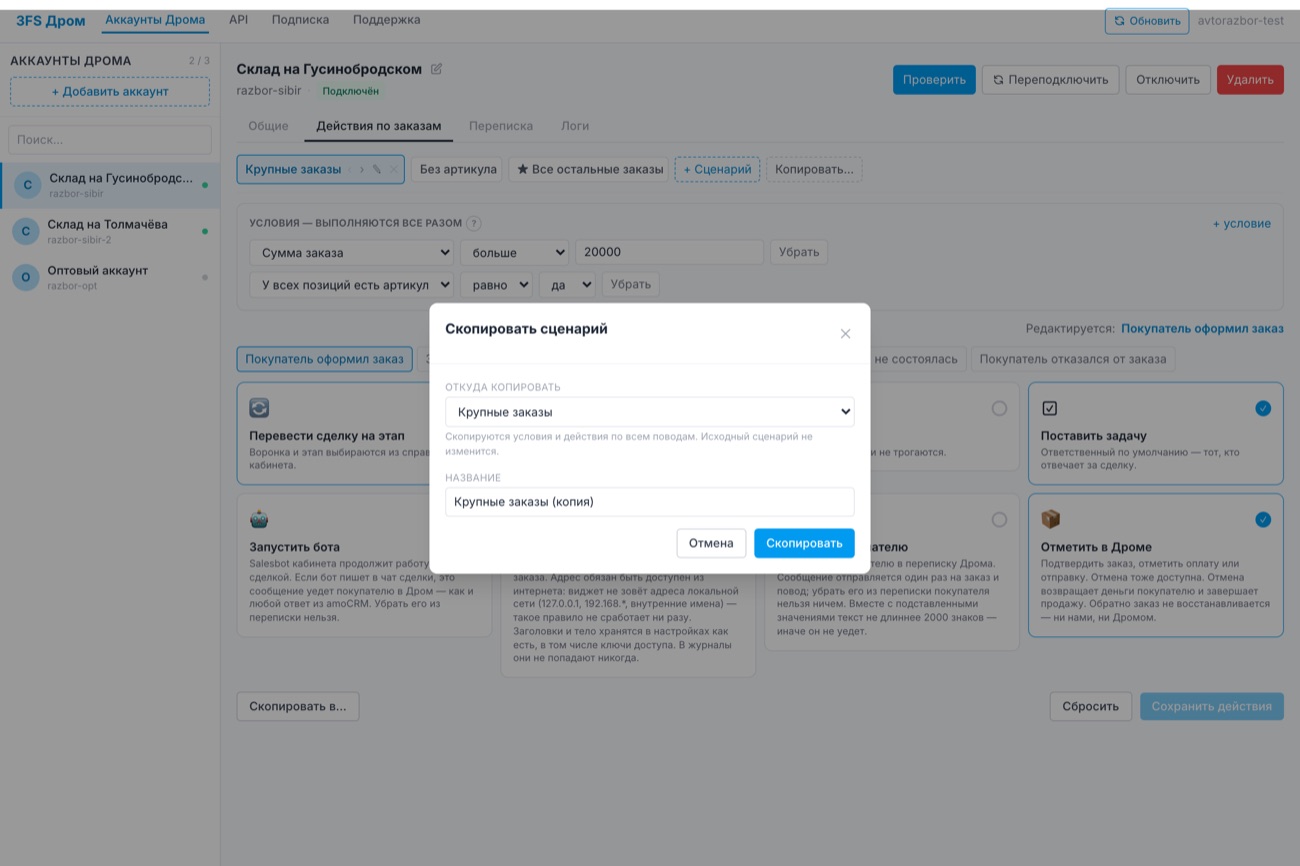
Task: Click the Название input field
Action: coord(650,502)
